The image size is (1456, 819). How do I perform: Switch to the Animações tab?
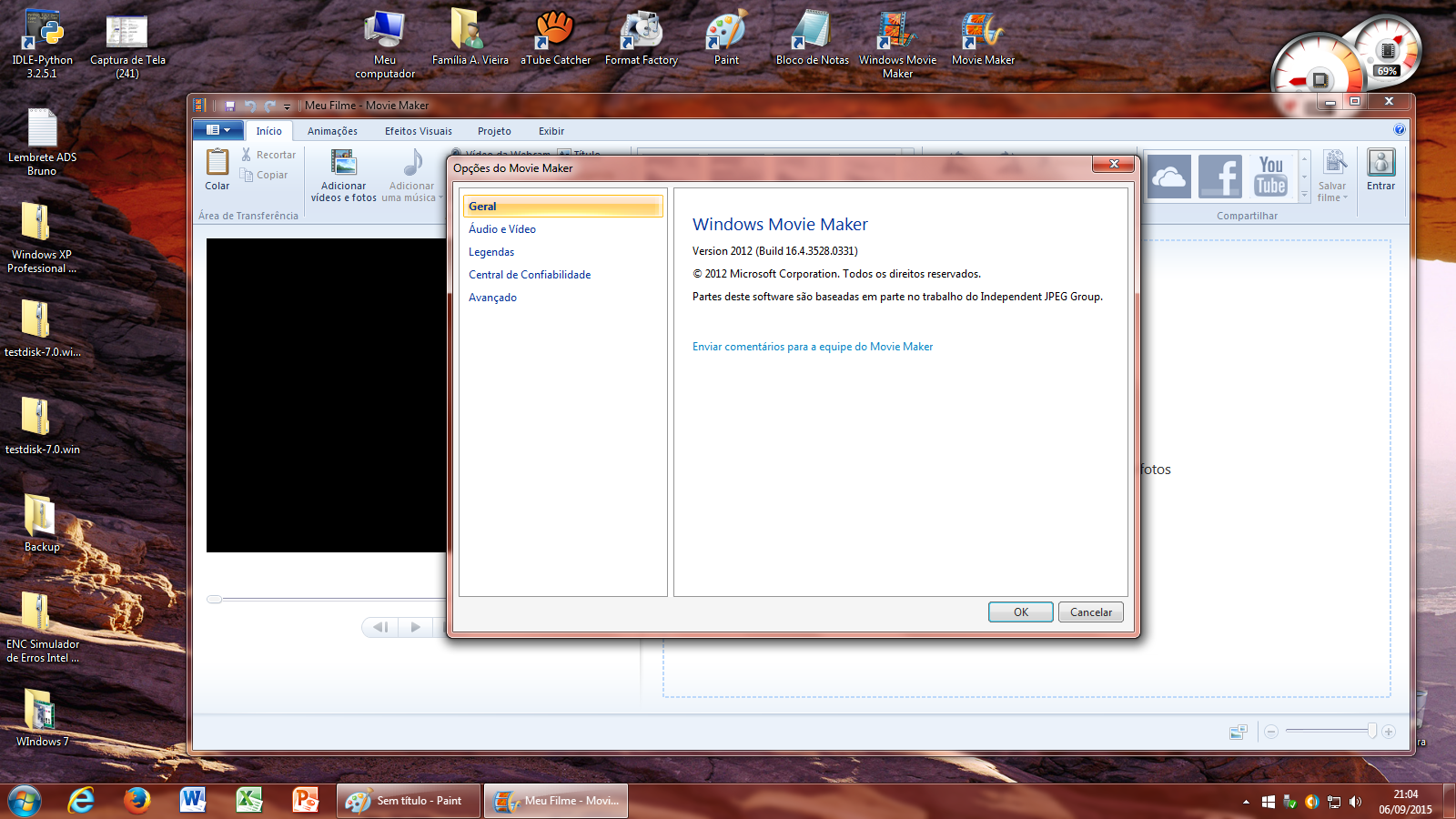pos(332,130)
